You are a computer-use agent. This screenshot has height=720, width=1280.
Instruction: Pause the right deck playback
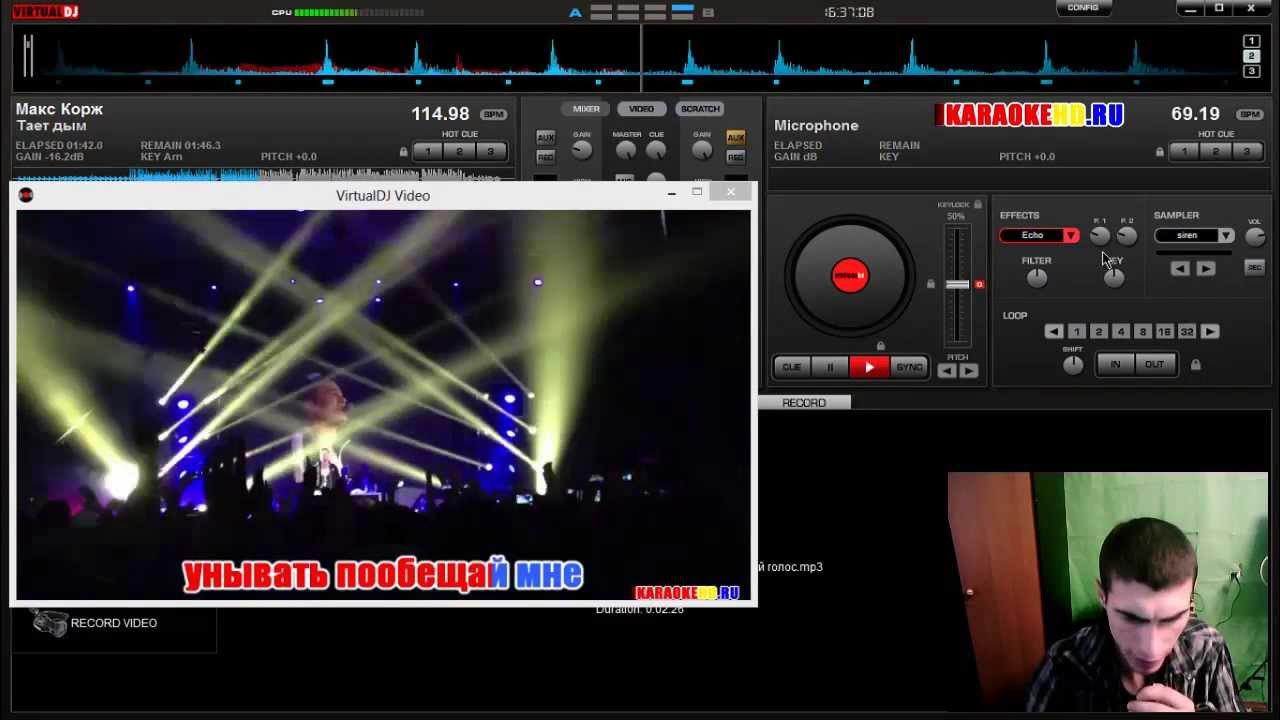pos(830,367)
